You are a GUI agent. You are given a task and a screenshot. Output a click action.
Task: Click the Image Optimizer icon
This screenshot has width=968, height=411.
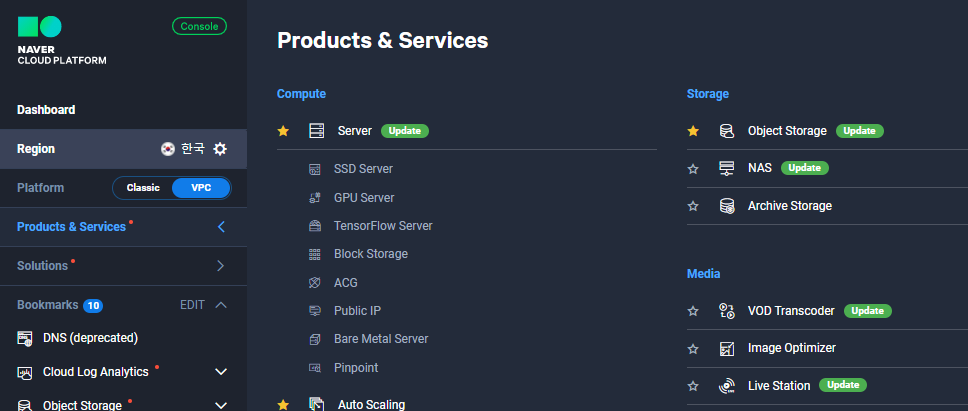(727, 349)
